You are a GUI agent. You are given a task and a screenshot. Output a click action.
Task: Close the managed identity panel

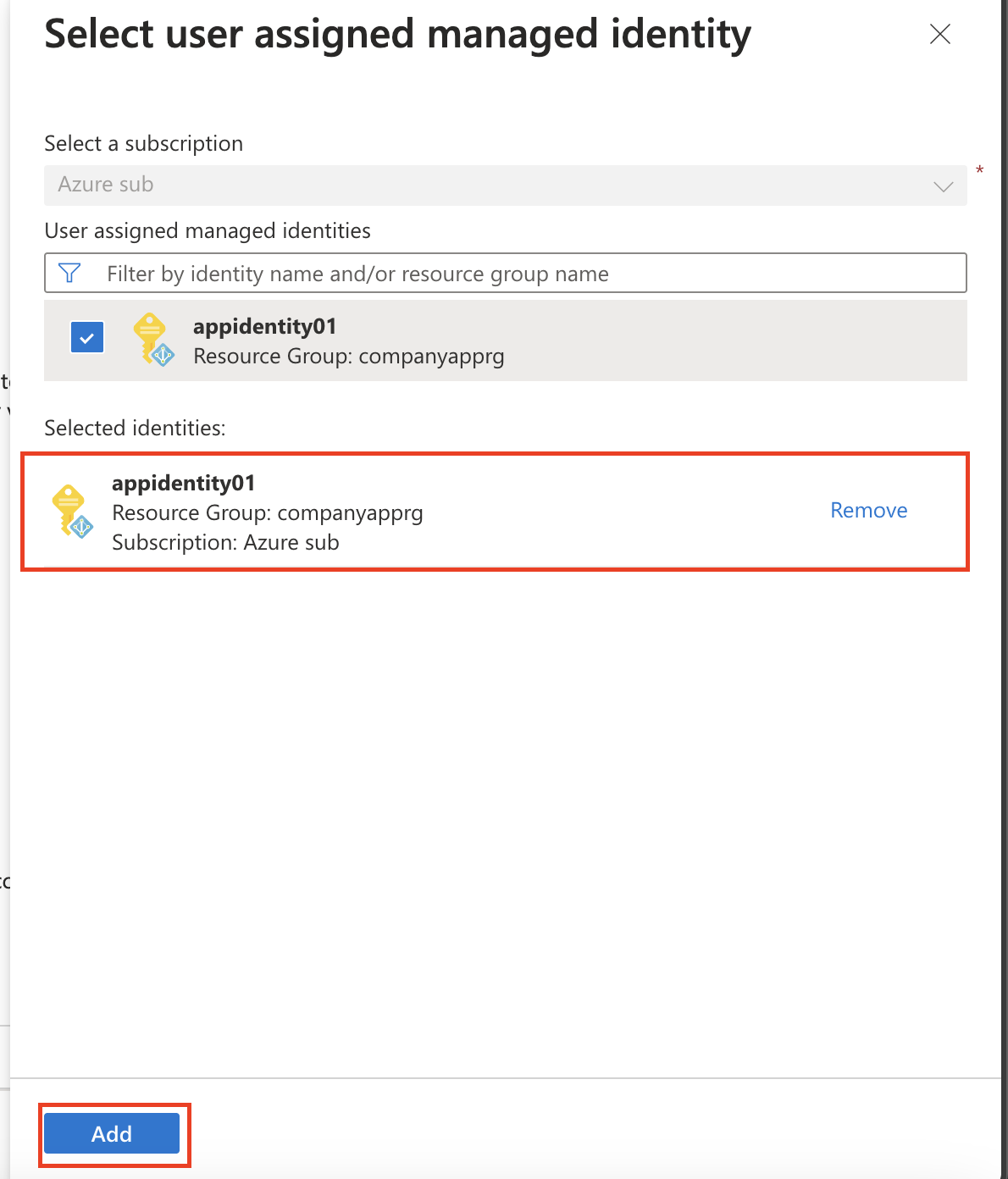[x=940, y=34]
